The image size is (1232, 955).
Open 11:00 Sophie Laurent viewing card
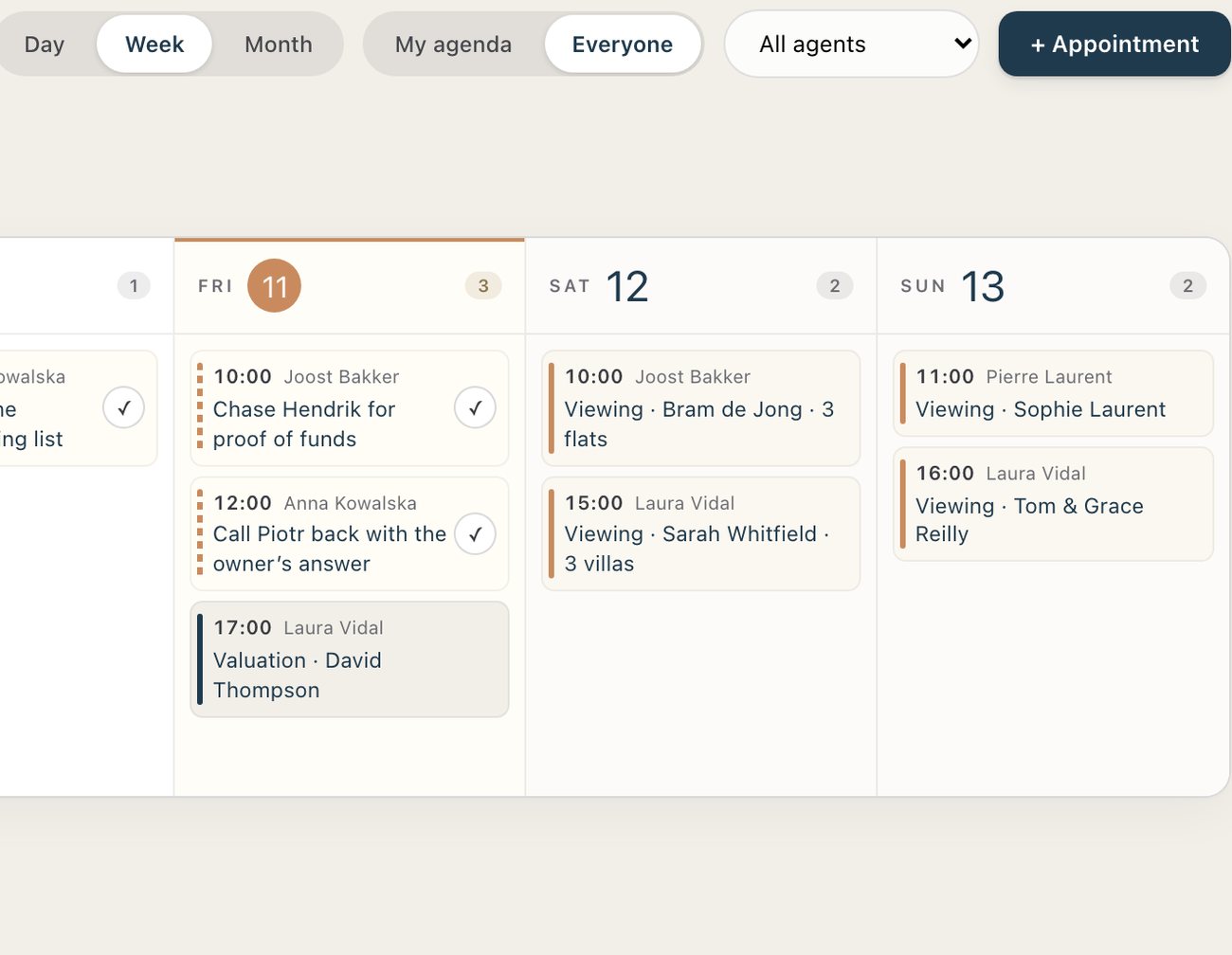[1053, 393]
